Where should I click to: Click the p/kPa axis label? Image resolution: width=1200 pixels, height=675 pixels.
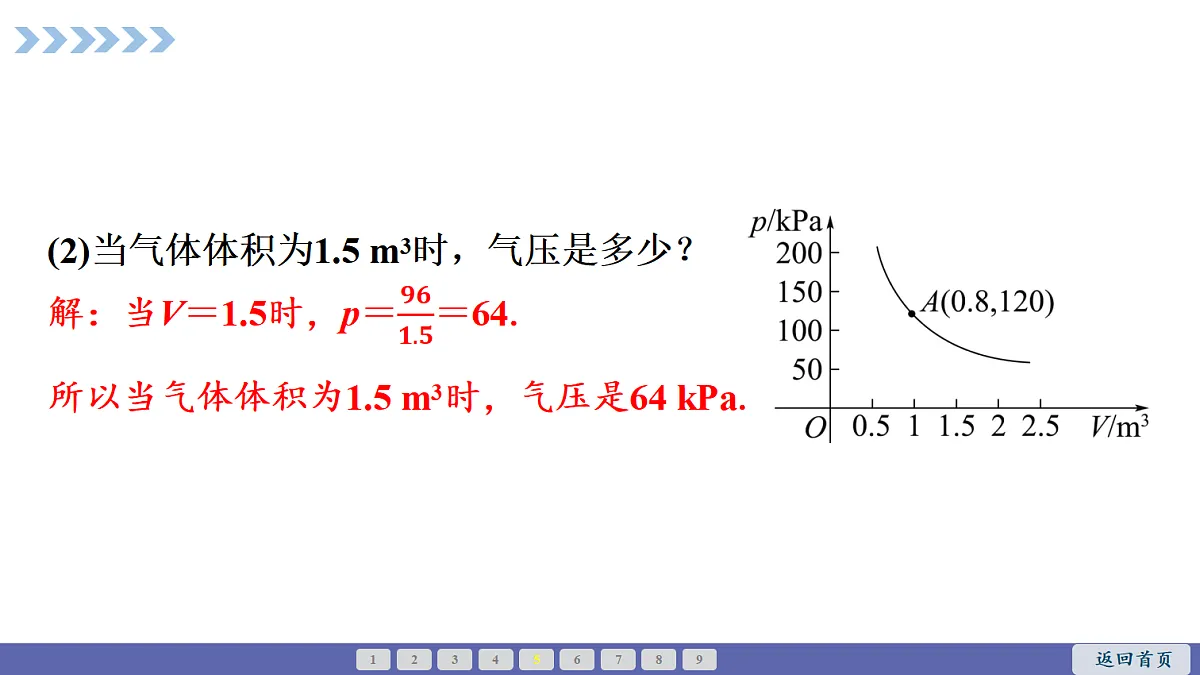tap(786, 222)
